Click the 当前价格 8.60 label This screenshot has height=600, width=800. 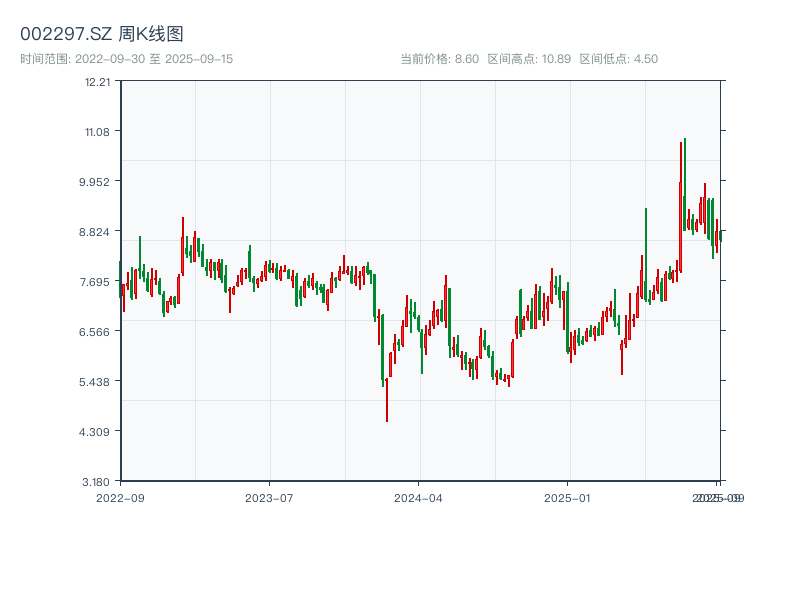(x=439, y=59)
